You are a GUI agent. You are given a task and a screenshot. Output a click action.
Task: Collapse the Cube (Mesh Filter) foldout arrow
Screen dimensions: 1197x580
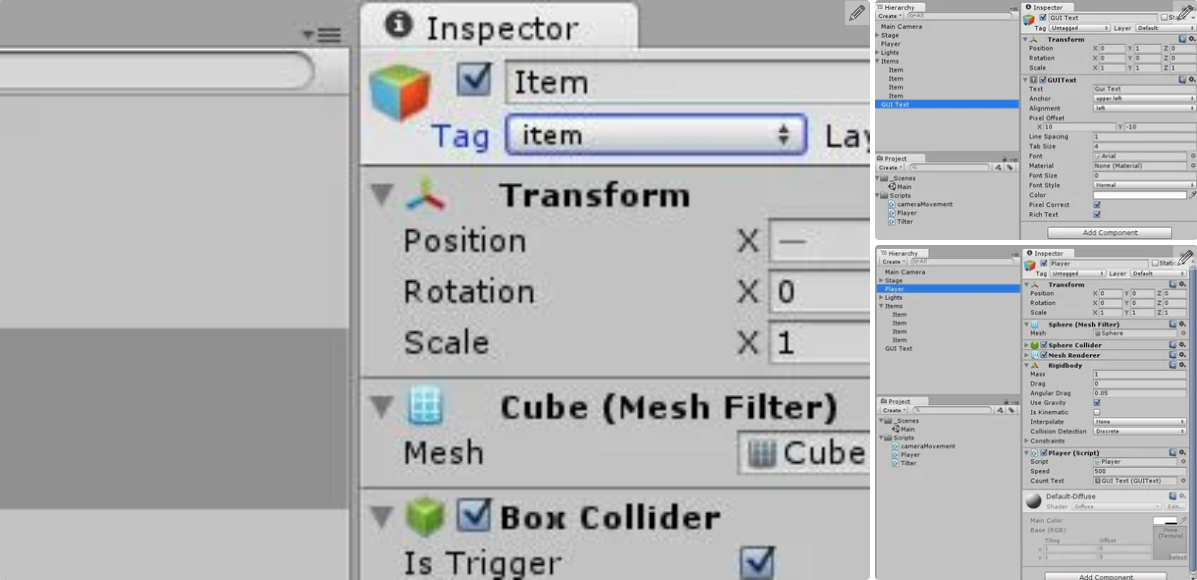tap(381, 407)
